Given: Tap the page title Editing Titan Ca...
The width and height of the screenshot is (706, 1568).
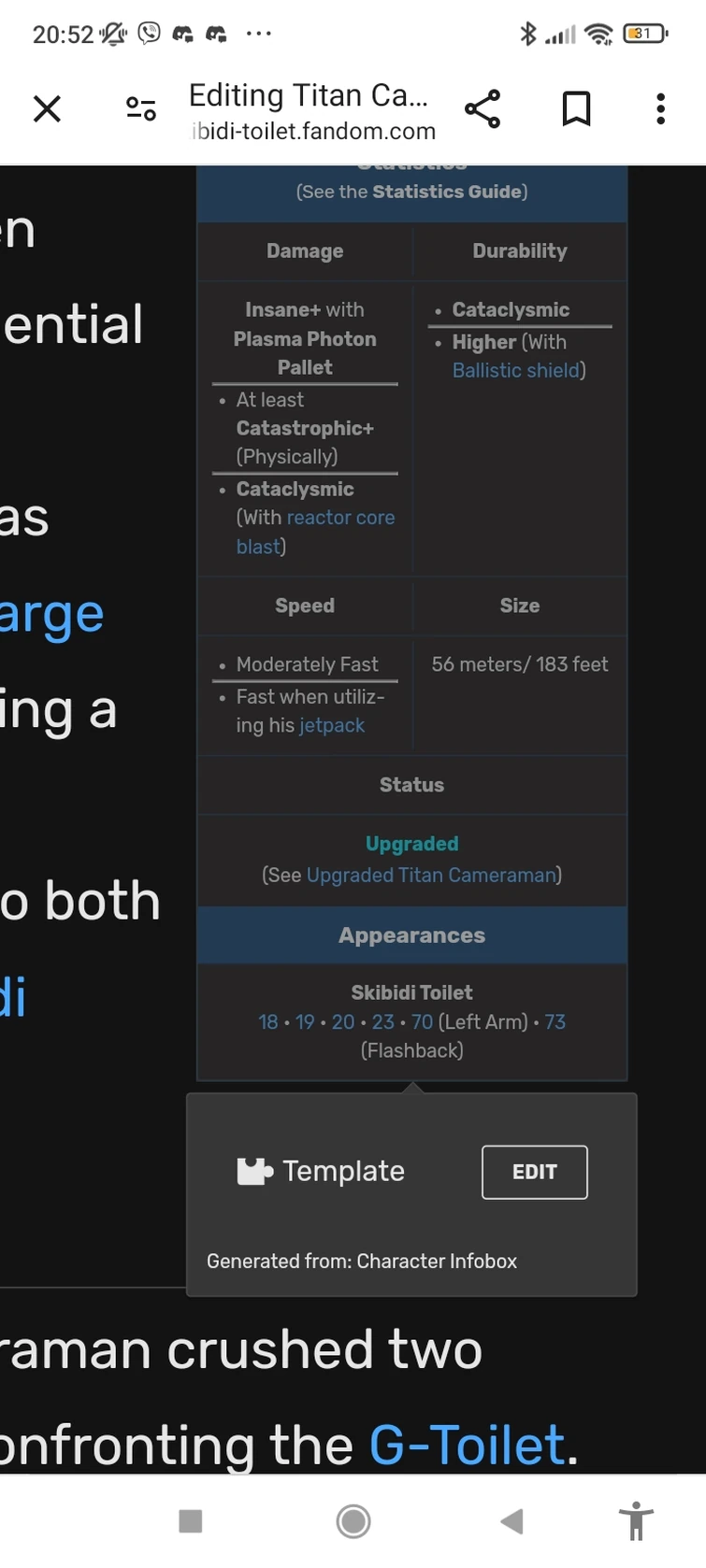Looking at the screenshot, I should point(309,94).
